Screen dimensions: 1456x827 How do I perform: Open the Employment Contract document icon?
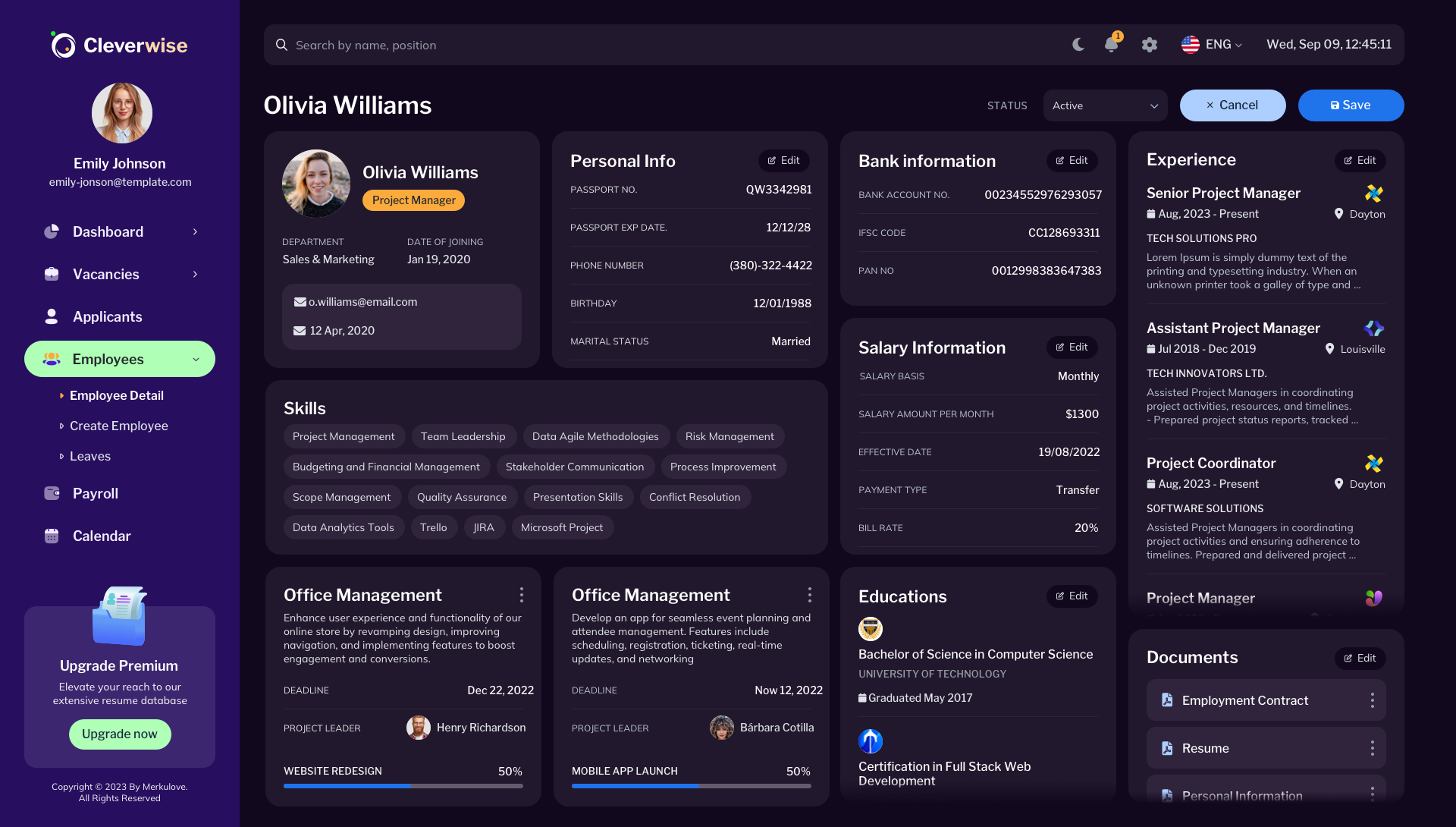point(1167,700)
